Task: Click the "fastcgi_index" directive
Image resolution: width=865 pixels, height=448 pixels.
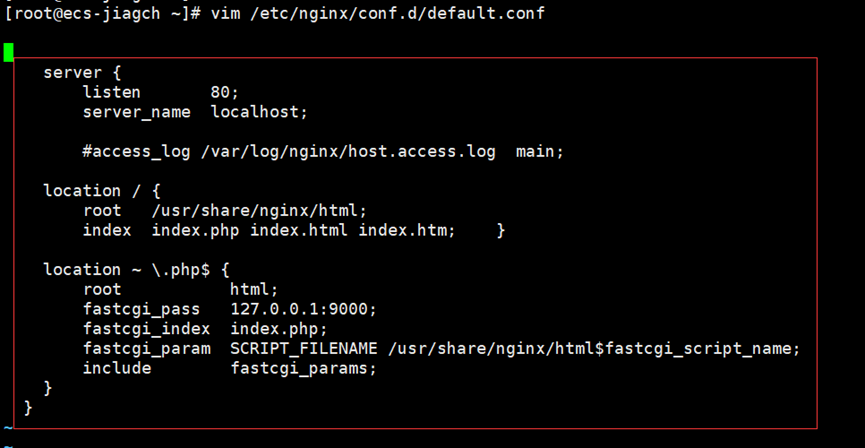Action: 146,328
